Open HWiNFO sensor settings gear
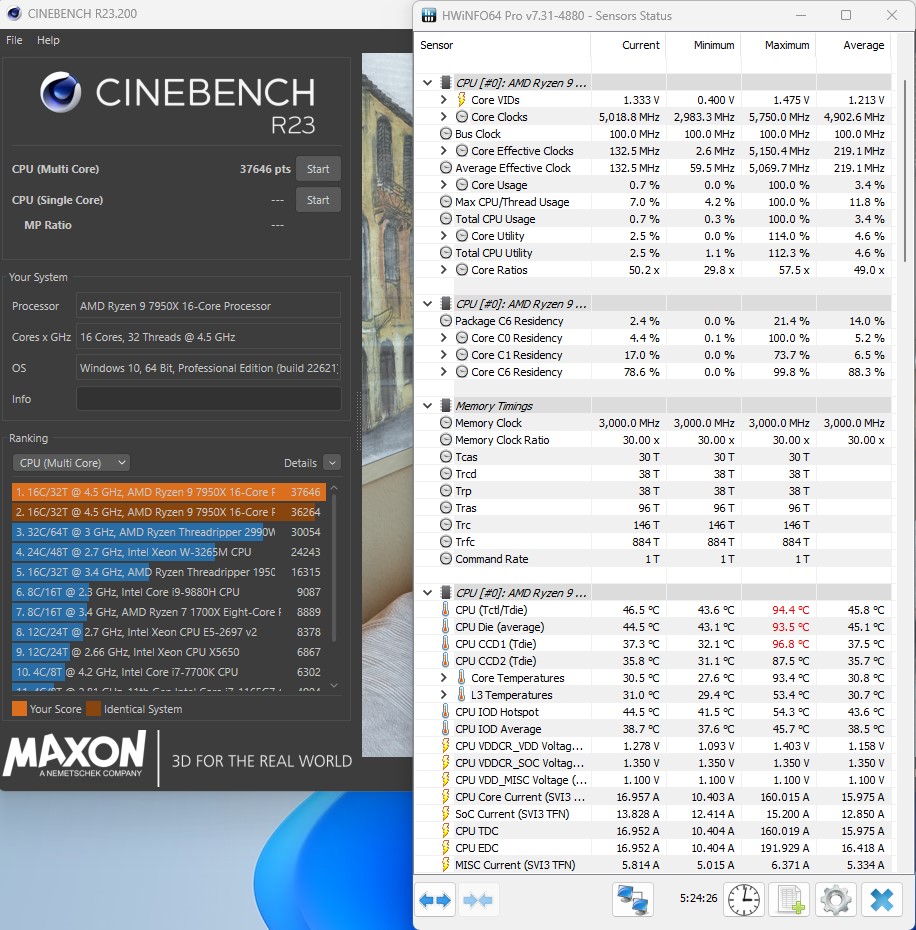This screenshot has width=916, height=930. [835, 900]
